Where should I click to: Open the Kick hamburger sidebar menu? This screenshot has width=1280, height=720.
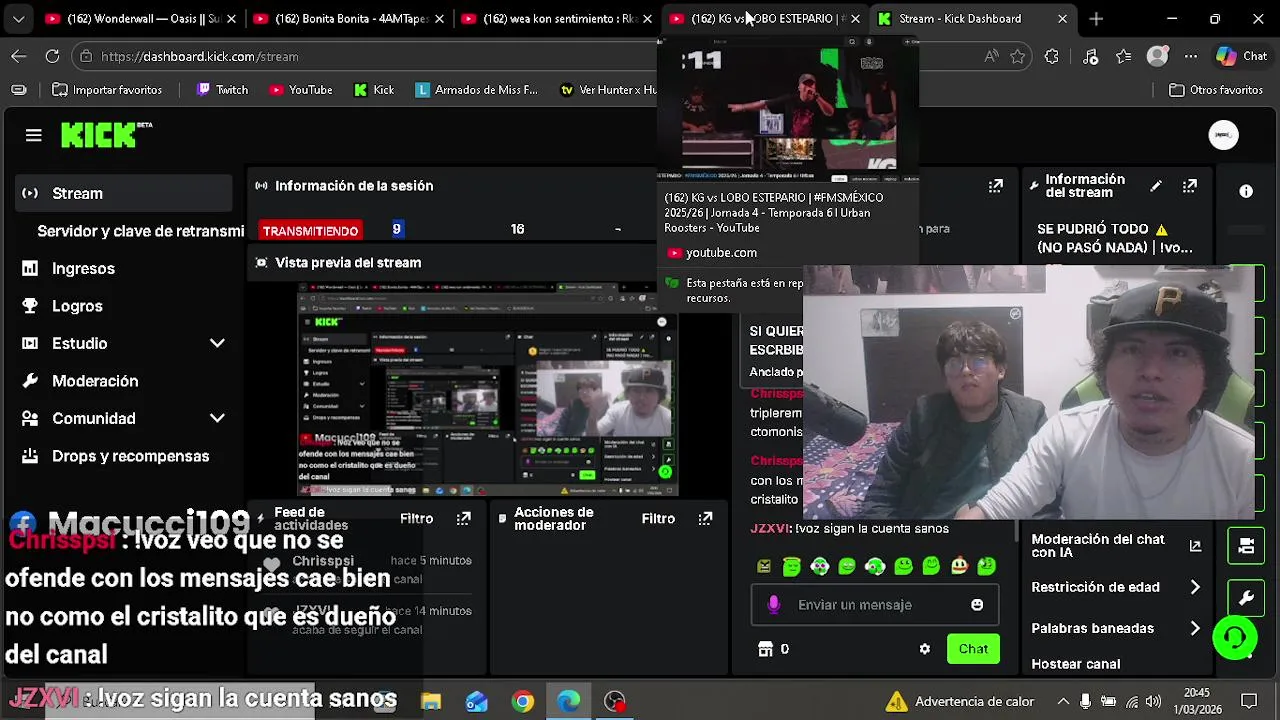pyautogui.click(x=33, y=135)
